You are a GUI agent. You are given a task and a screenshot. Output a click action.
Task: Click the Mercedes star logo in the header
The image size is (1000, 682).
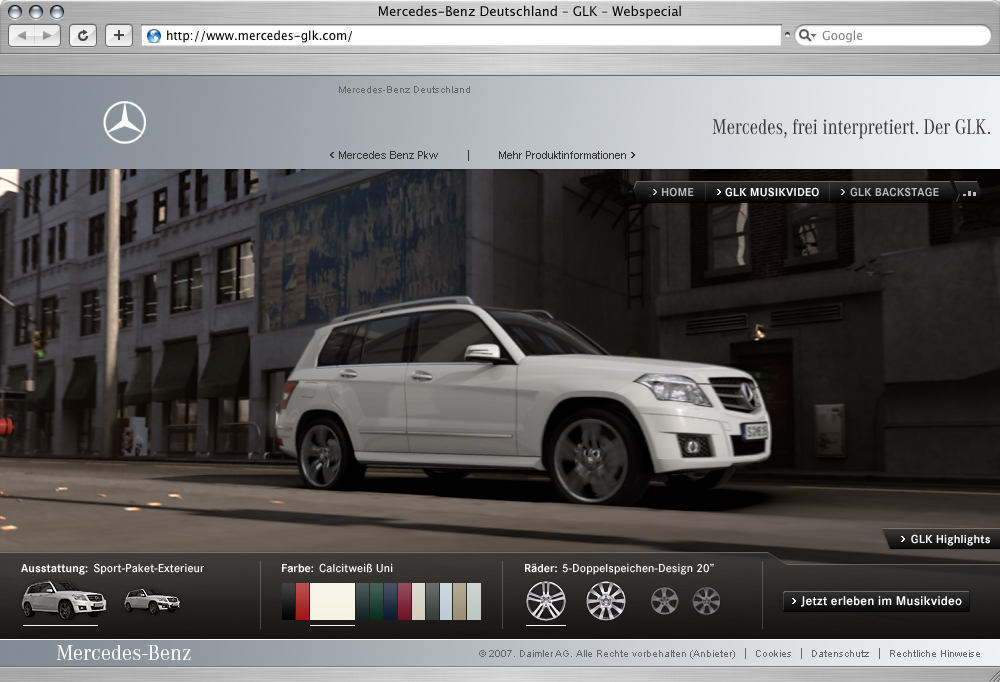coord(125,122)
